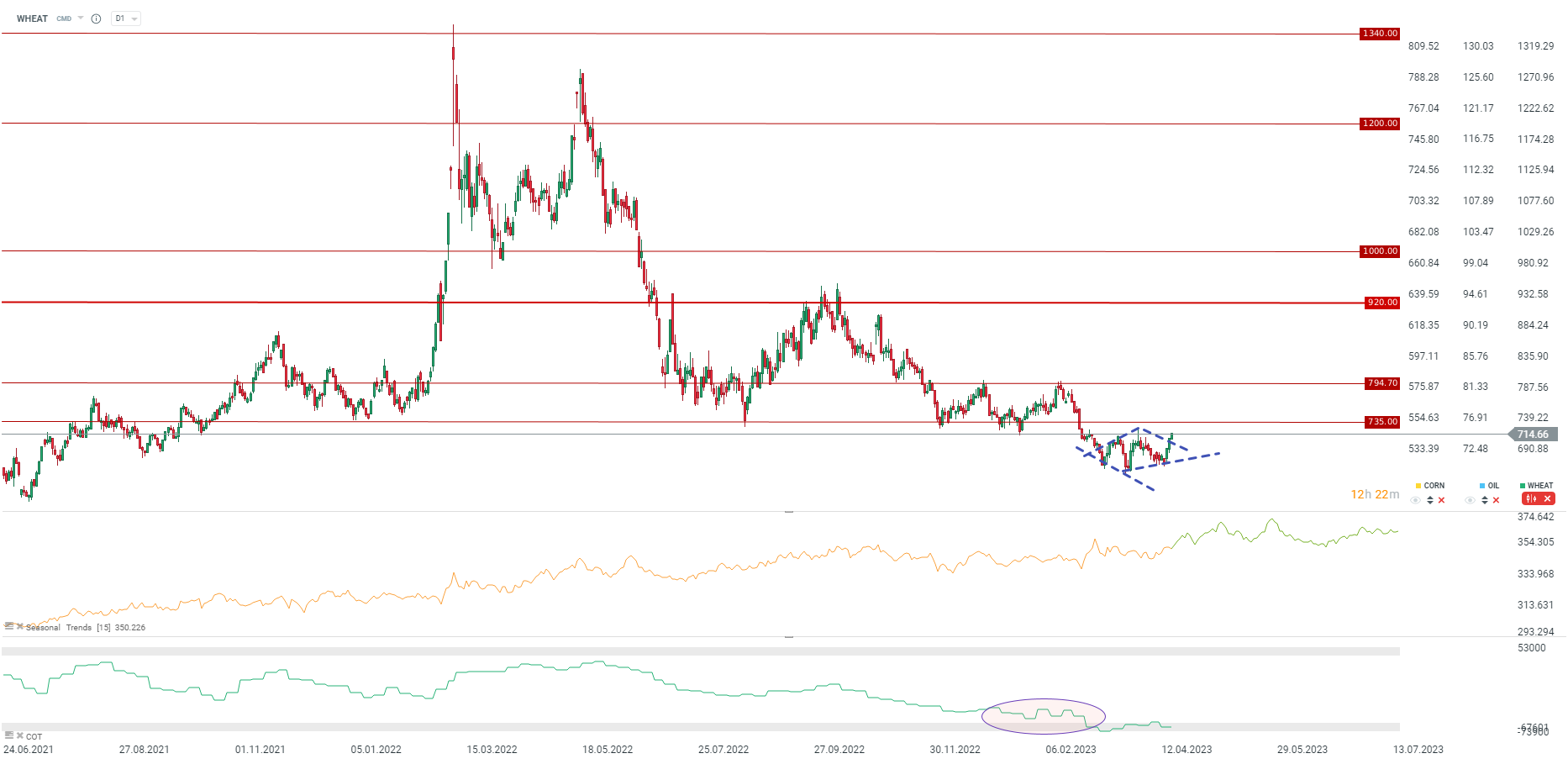Image resolution: width=1568 pixels, height=764 pixels.
Task: Open Seasonal Trends indicator settings icon
Action: [x=9, y=626]
